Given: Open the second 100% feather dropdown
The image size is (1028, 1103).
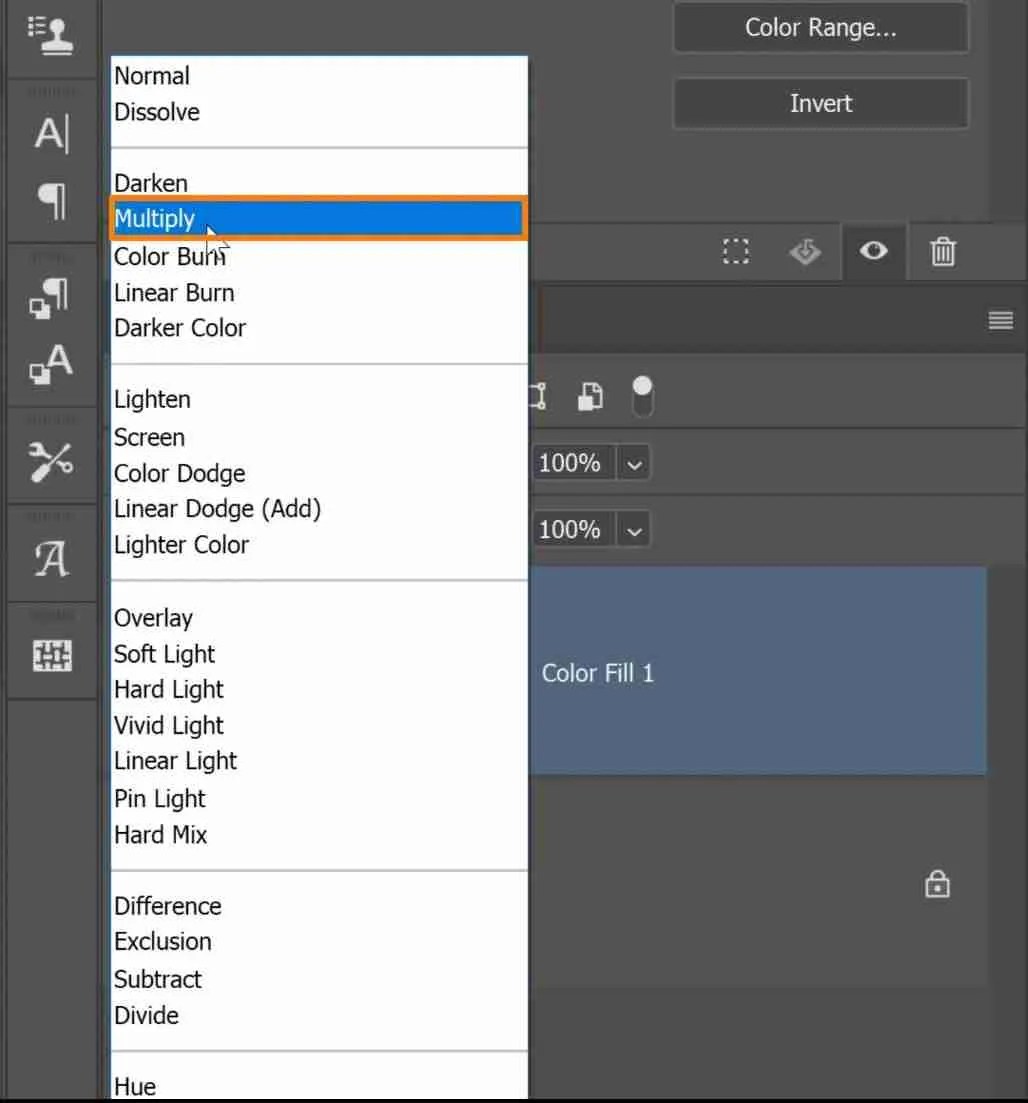Looking at the screenshot, I should pos(633,529).
